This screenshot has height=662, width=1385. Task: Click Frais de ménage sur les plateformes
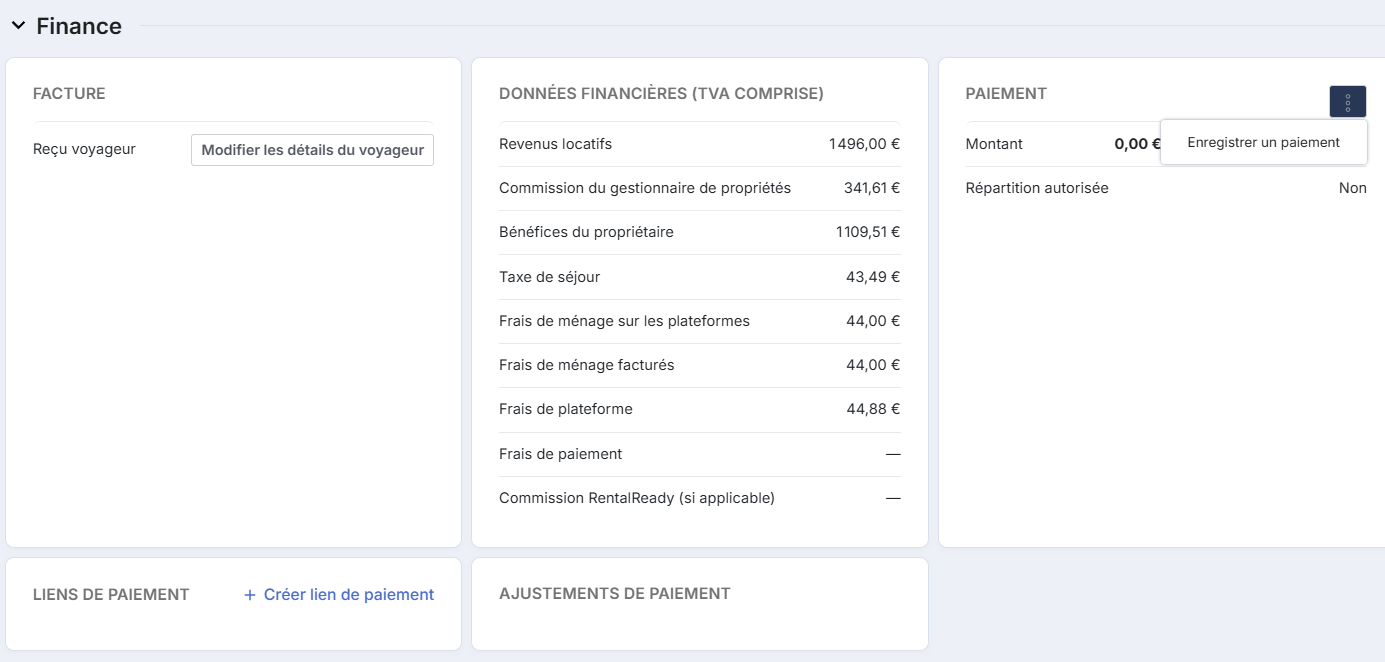pyautogui.click(x=624, y=321)
